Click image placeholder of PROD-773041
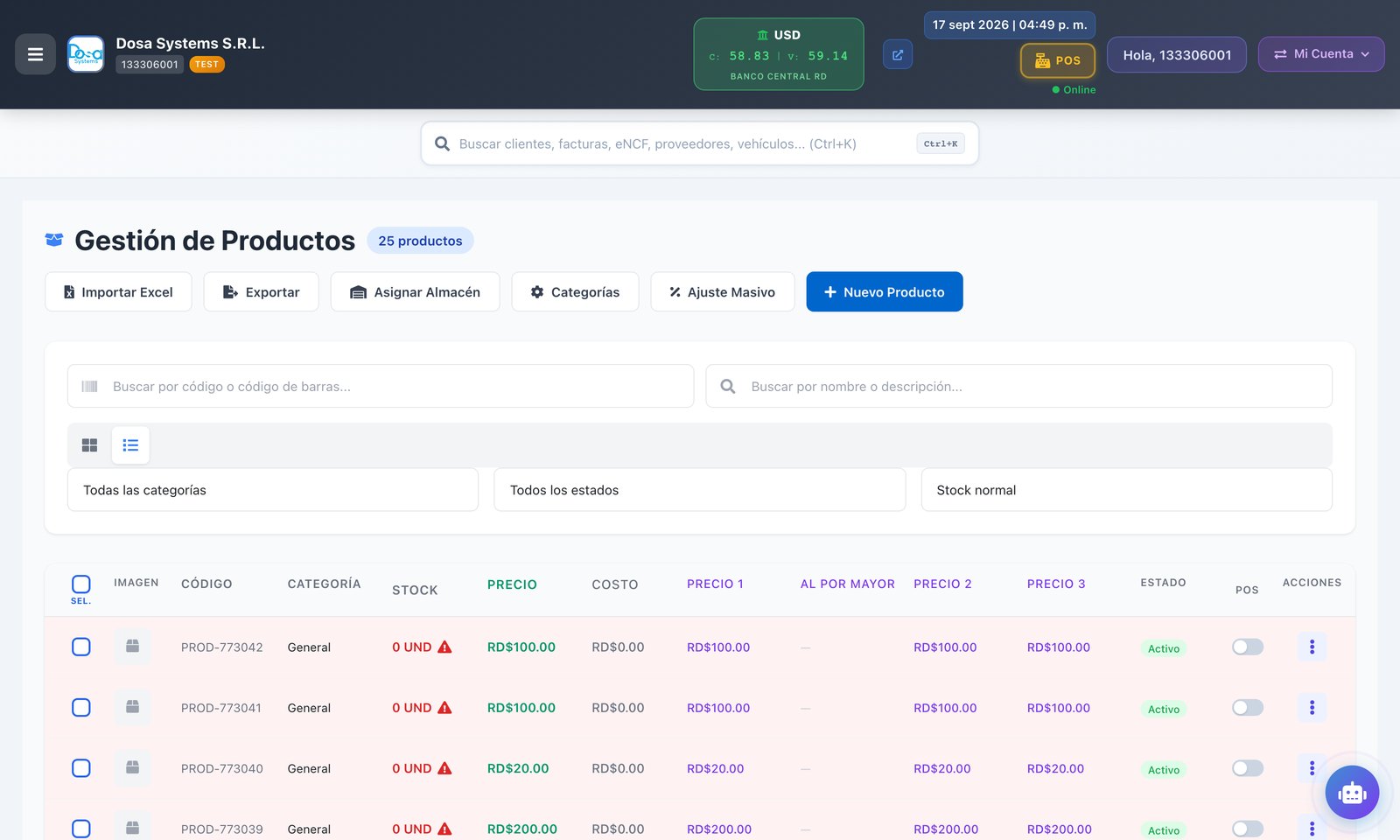Image resolution: width=1400 pixels, height=840 pixels. [132, 707]
